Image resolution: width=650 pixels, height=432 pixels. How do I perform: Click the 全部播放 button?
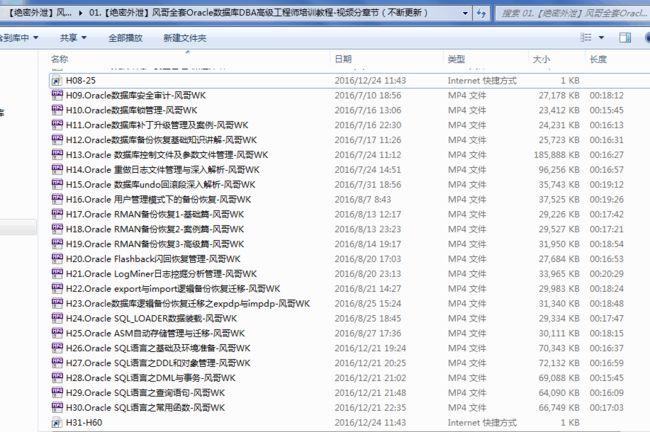click(125, 38)
